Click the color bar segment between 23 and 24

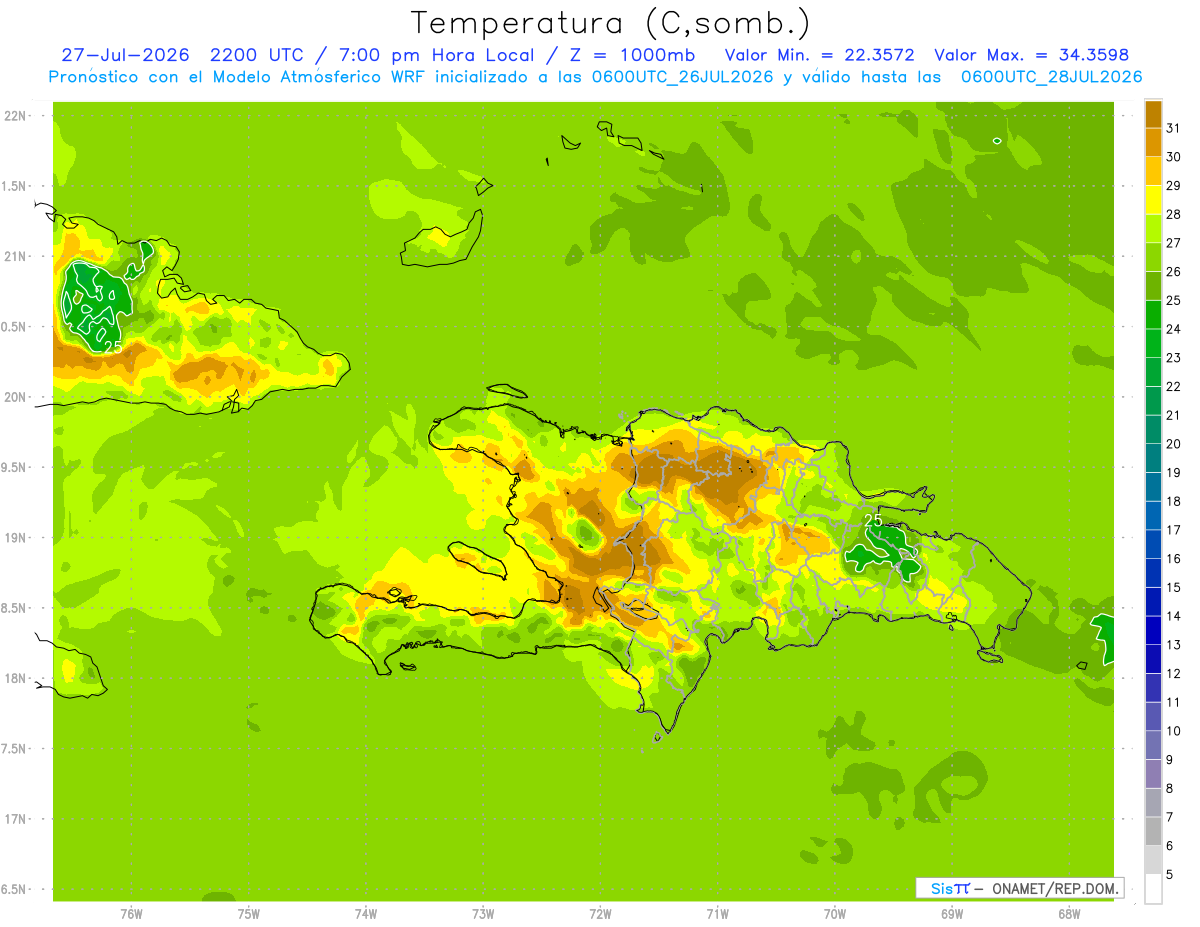(1153, 343)
